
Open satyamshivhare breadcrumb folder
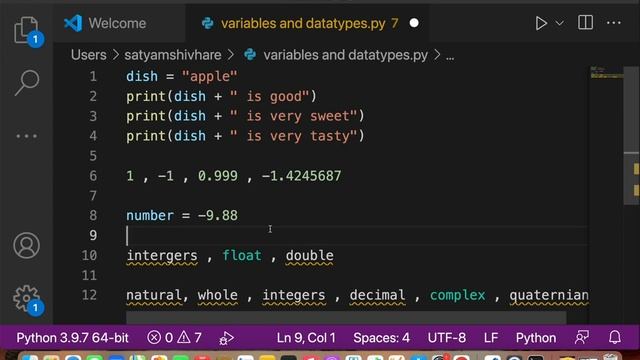173,55
